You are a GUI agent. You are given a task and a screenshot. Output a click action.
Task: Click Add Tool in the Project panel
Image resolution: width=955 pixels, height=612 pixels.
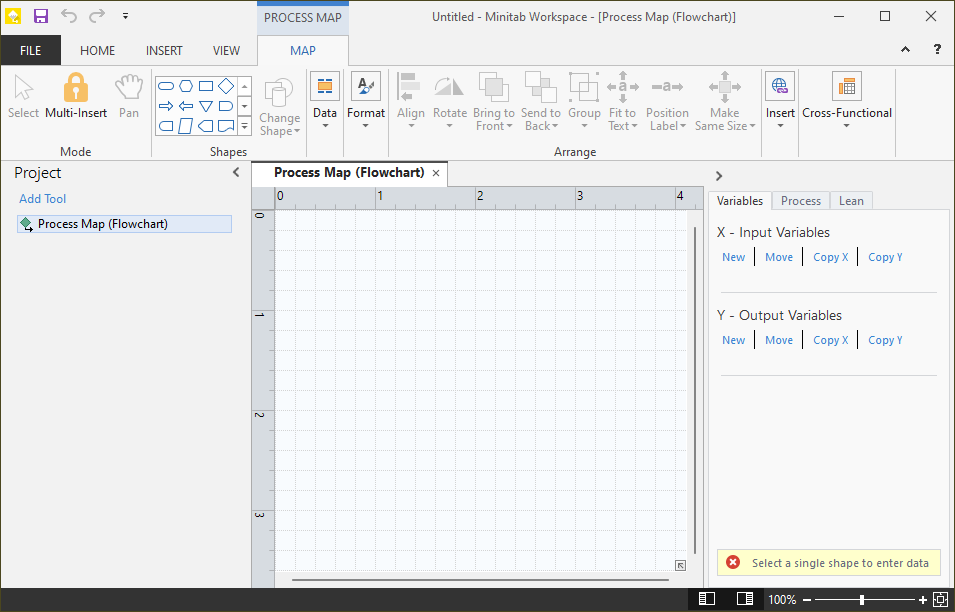point(42,198)
